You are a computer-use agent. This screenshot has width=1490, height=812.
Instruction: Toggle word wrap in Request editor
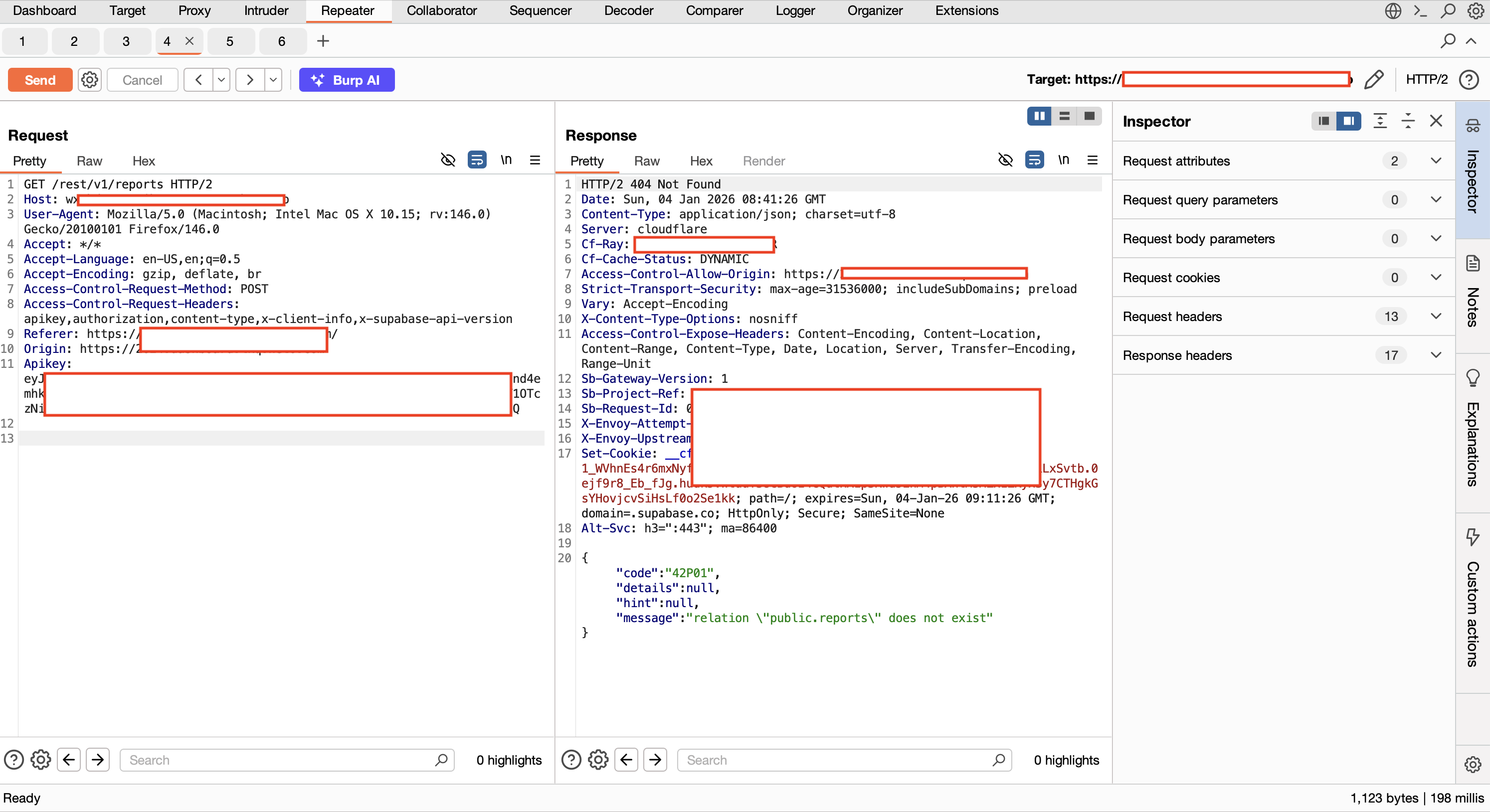[477, 160]
